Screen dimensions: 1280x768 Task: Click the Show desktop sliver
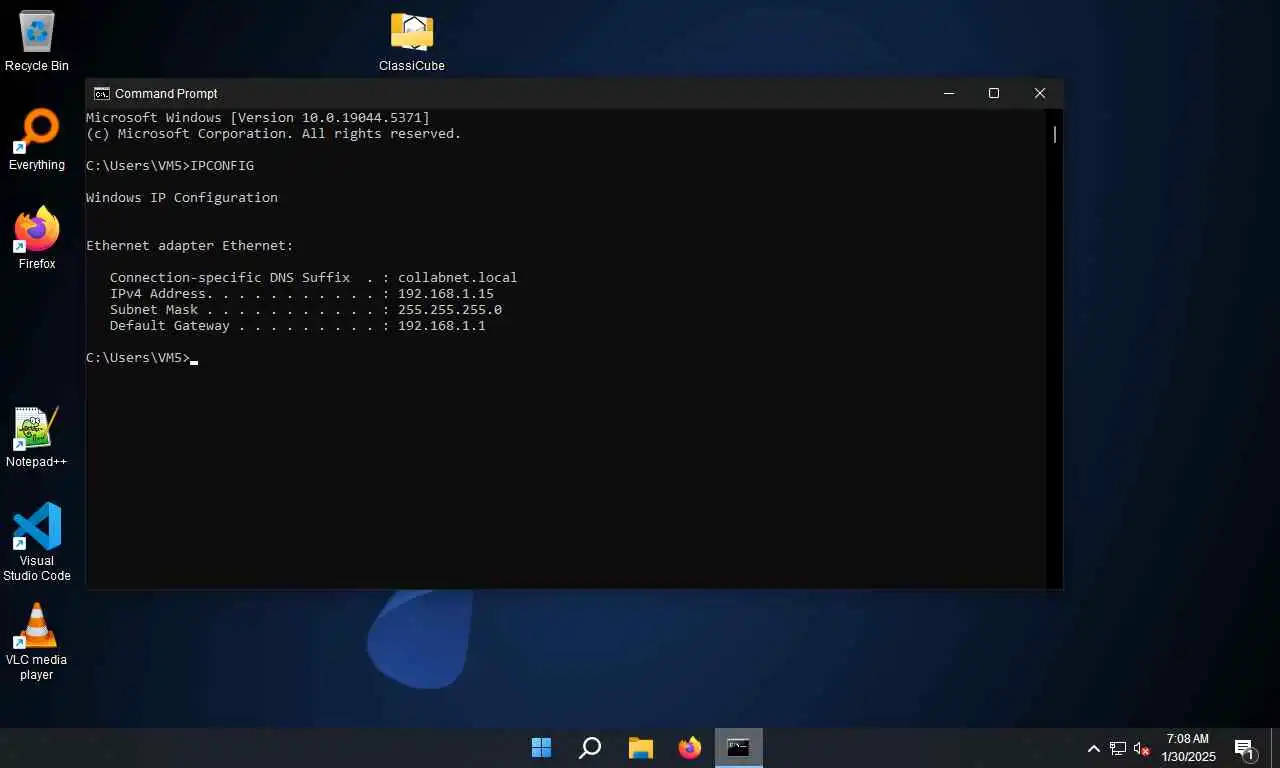[x=1276, y=748]
